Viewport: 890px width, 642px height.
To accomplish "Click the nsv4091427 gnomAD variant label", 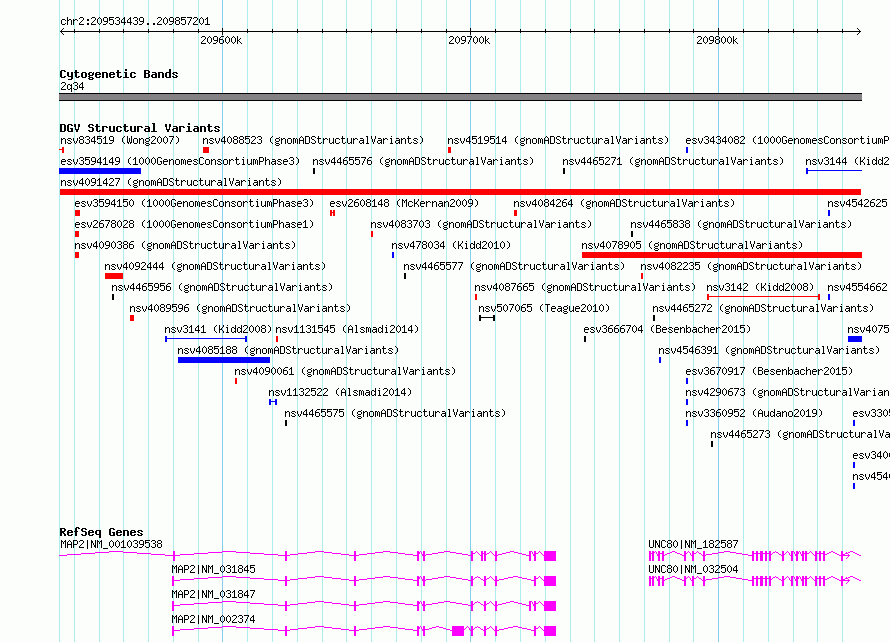I will click(171, 182).
